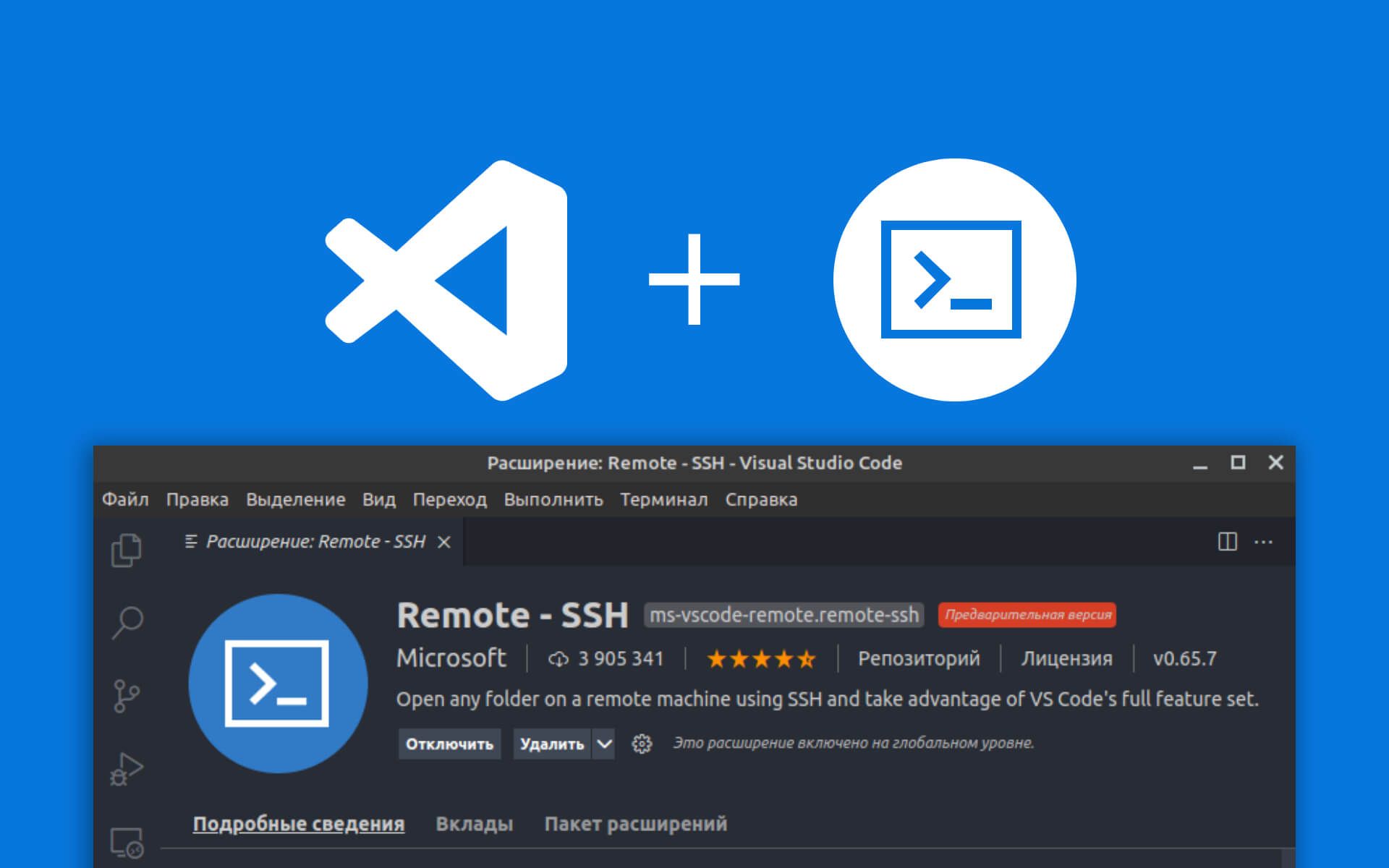1389x868 pixels.
Task: Open the Правка menu
Action: tap(197, 500)
